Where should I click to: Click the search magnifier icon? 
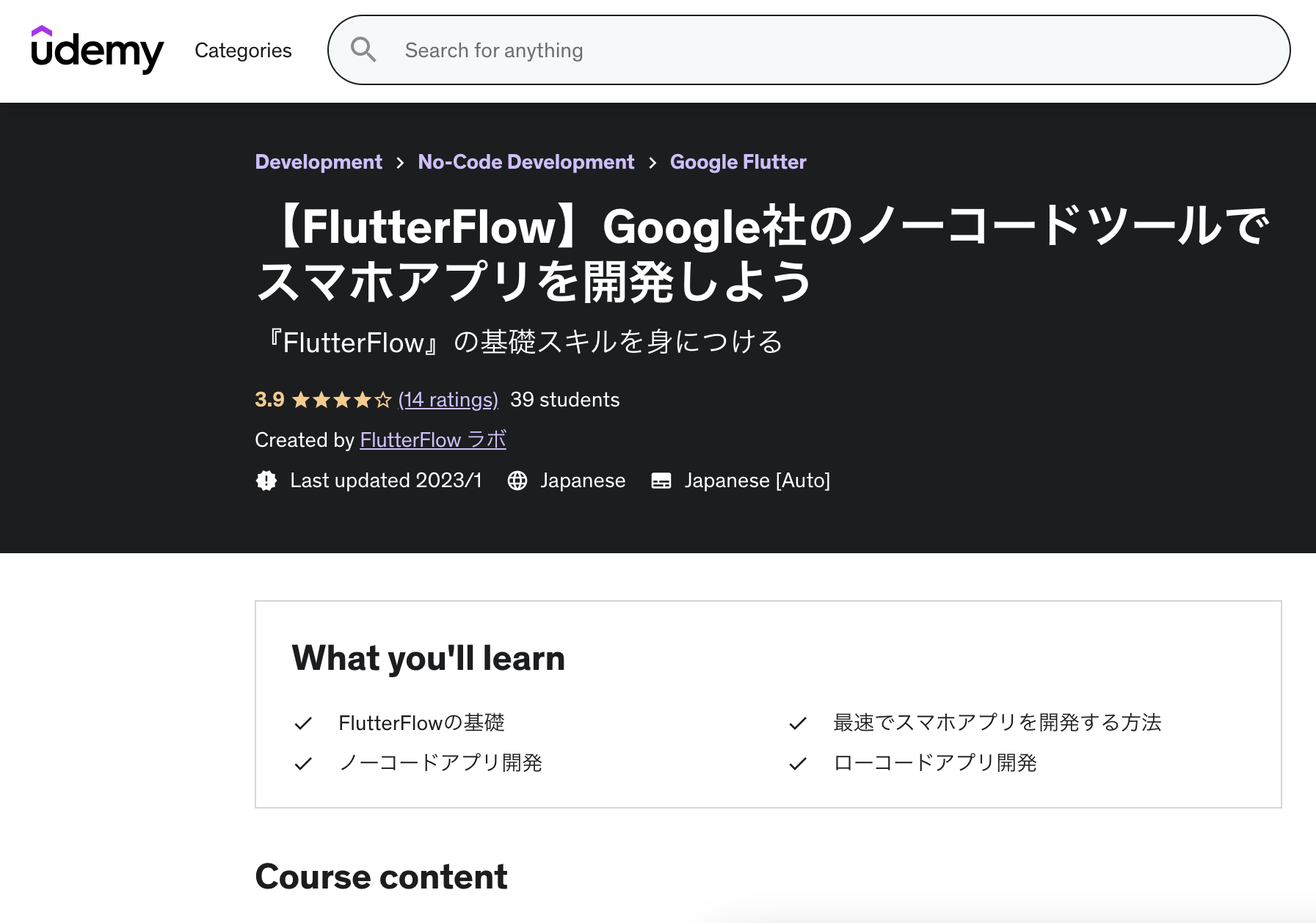point(363,50)
